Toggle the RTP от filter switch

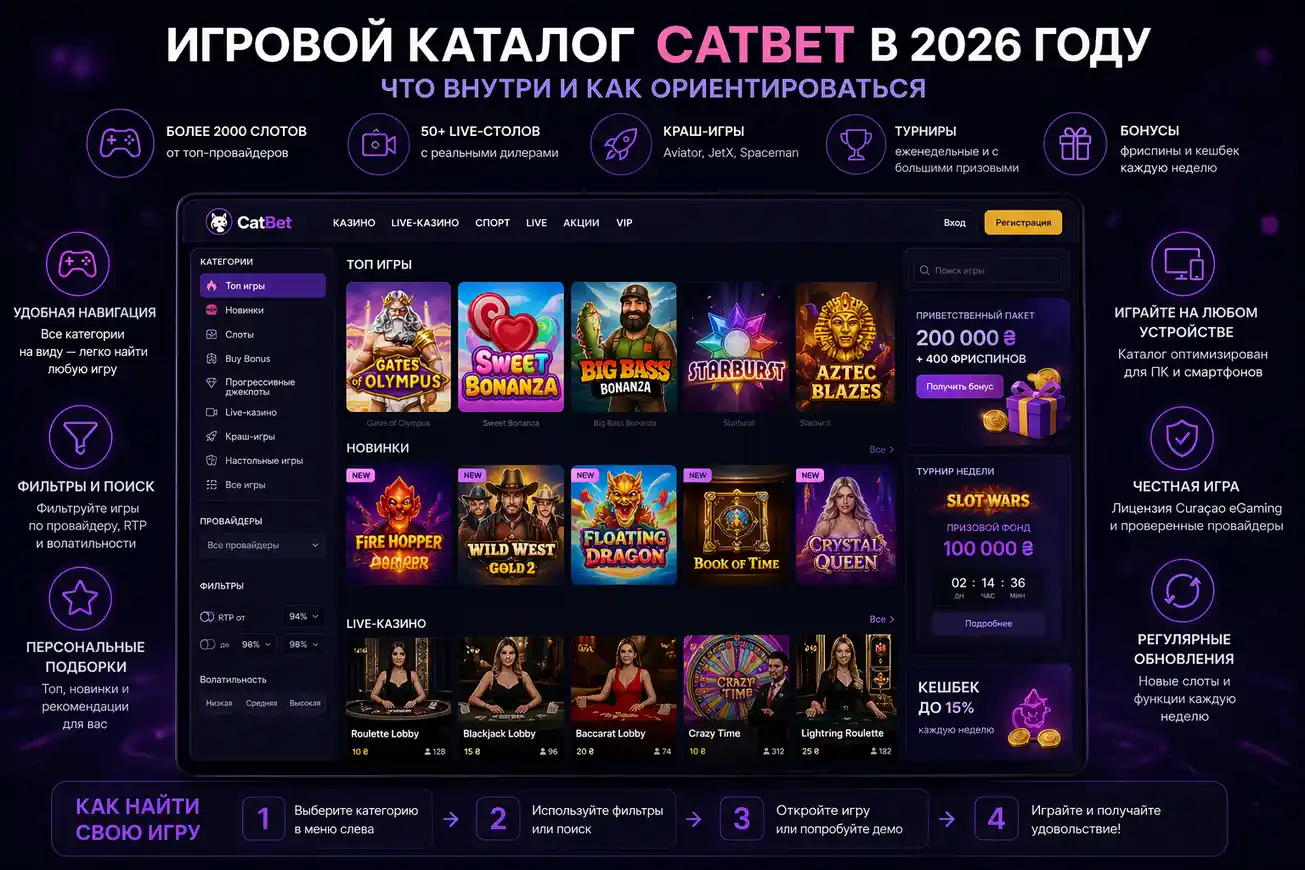(207, 617)
